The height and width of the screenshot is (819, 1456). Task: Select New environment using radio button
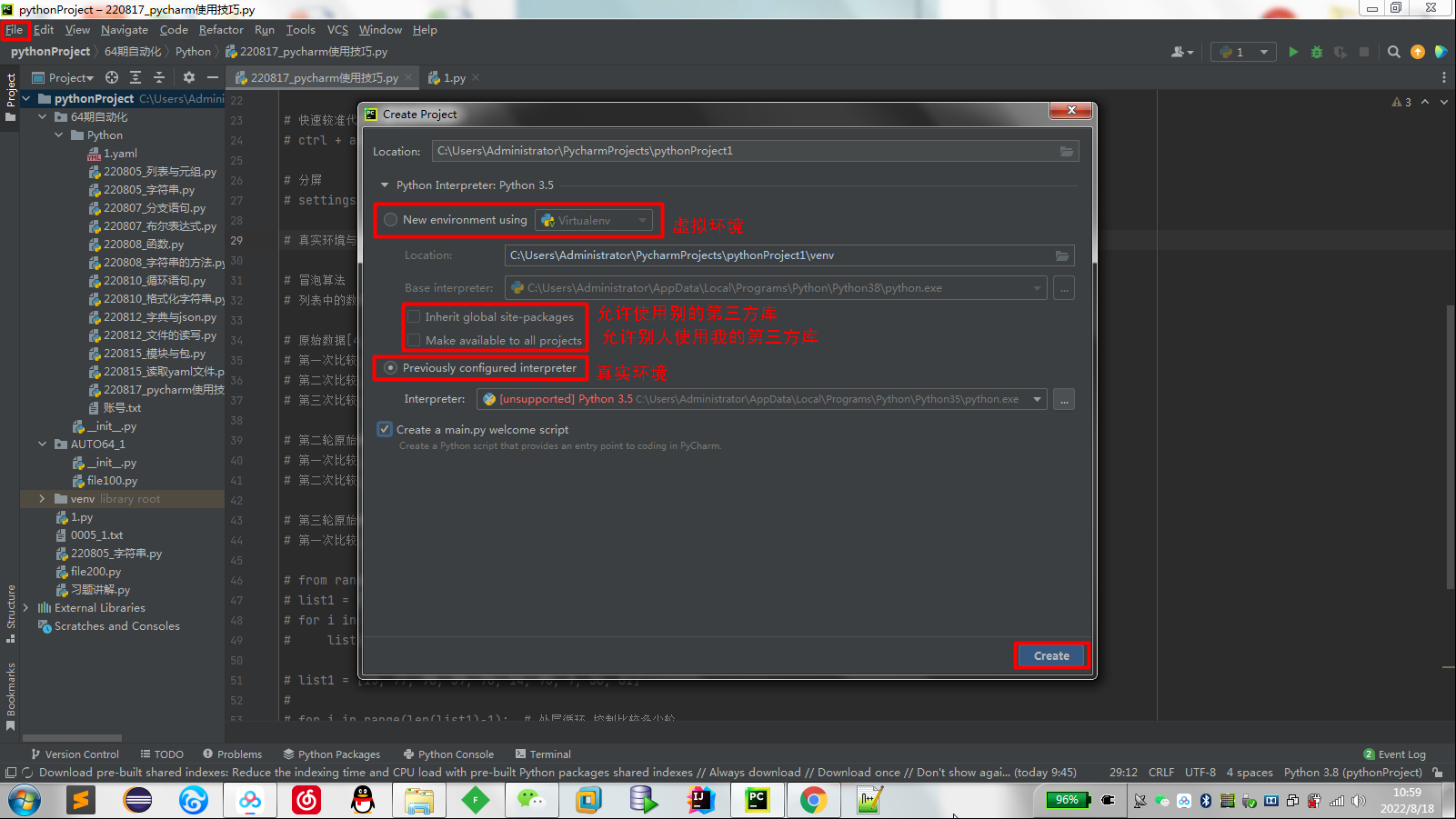[390, 220]
